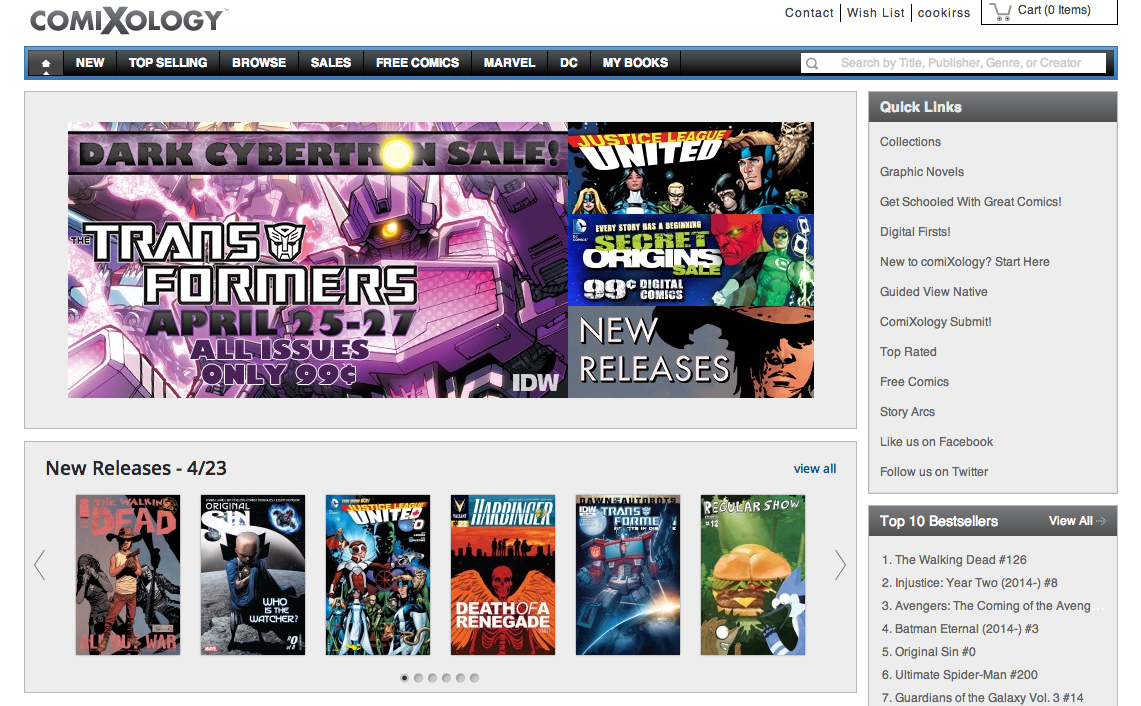Open the Justice League United banner
This screenshot has height=706, width=1141.
[x=691, y=168]
